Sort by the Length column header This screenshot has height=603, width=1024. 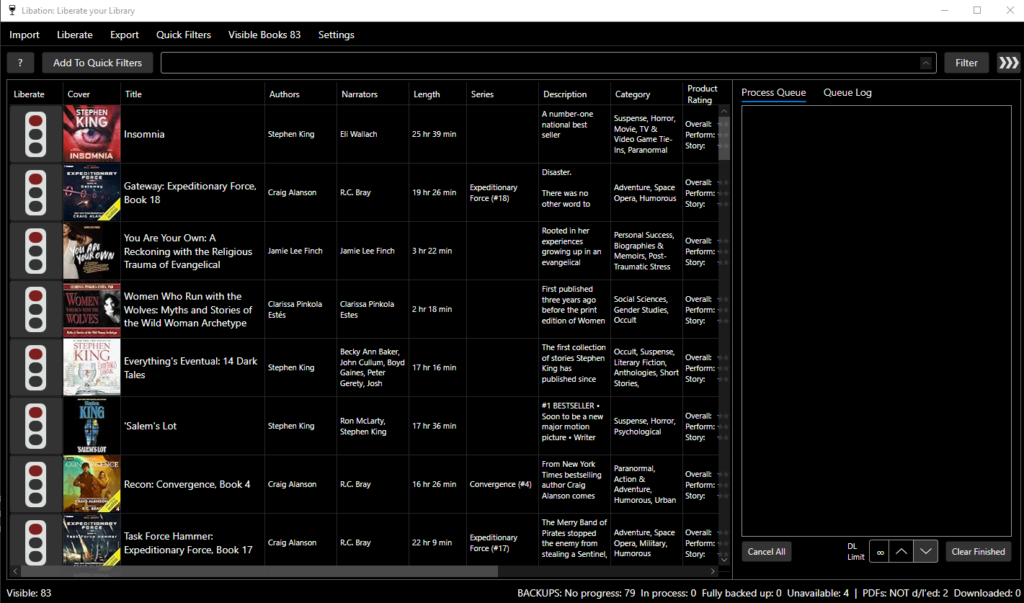(438, 94)
